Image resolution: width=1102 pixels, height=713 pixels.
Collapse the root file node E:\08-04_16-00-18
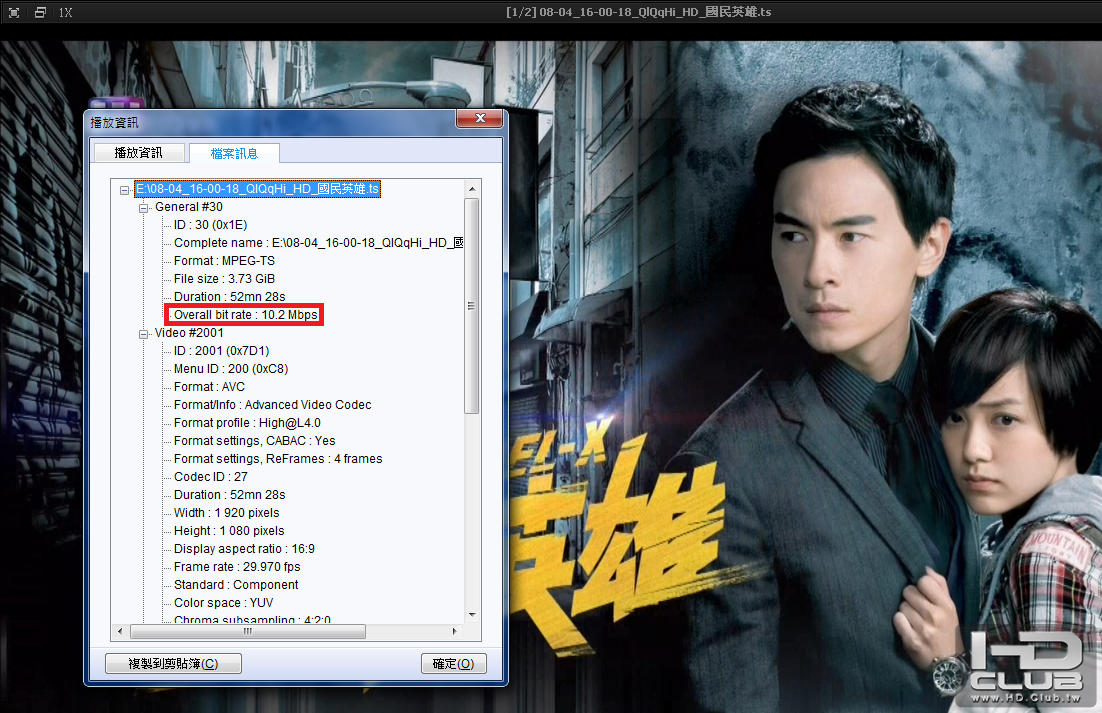pyautogui.click(x=124, y=190)
